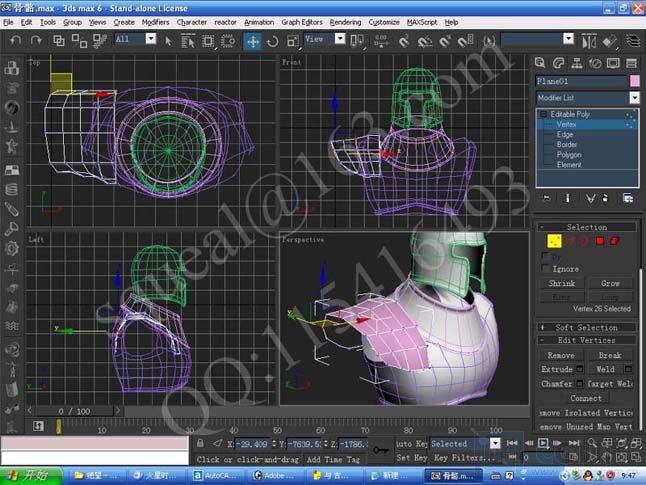Open the Display command panel tab
646x485 pixels.
[x=613, y=63]
